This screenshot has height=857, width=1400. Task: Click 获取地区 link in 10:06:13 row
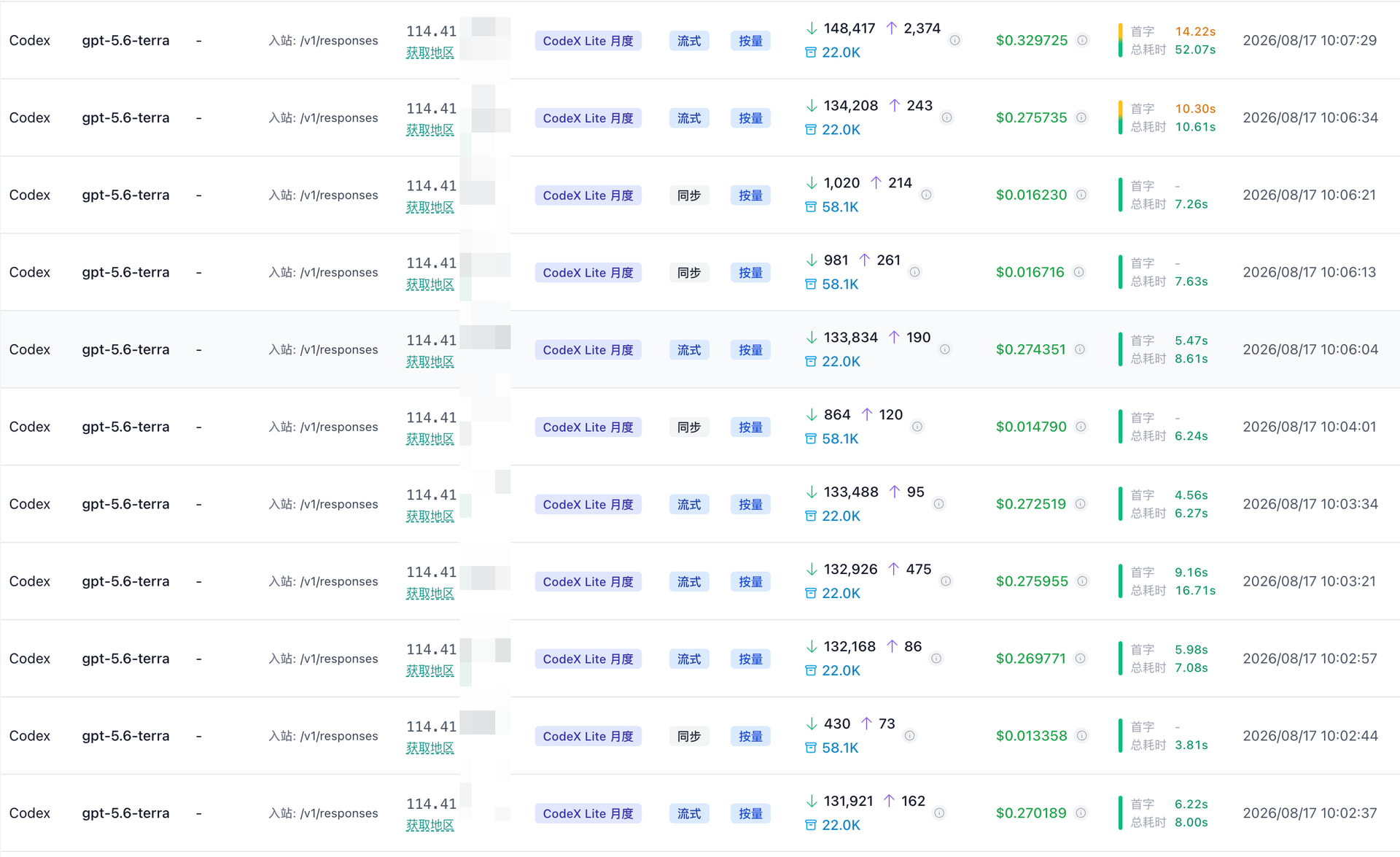click(430, 285)
